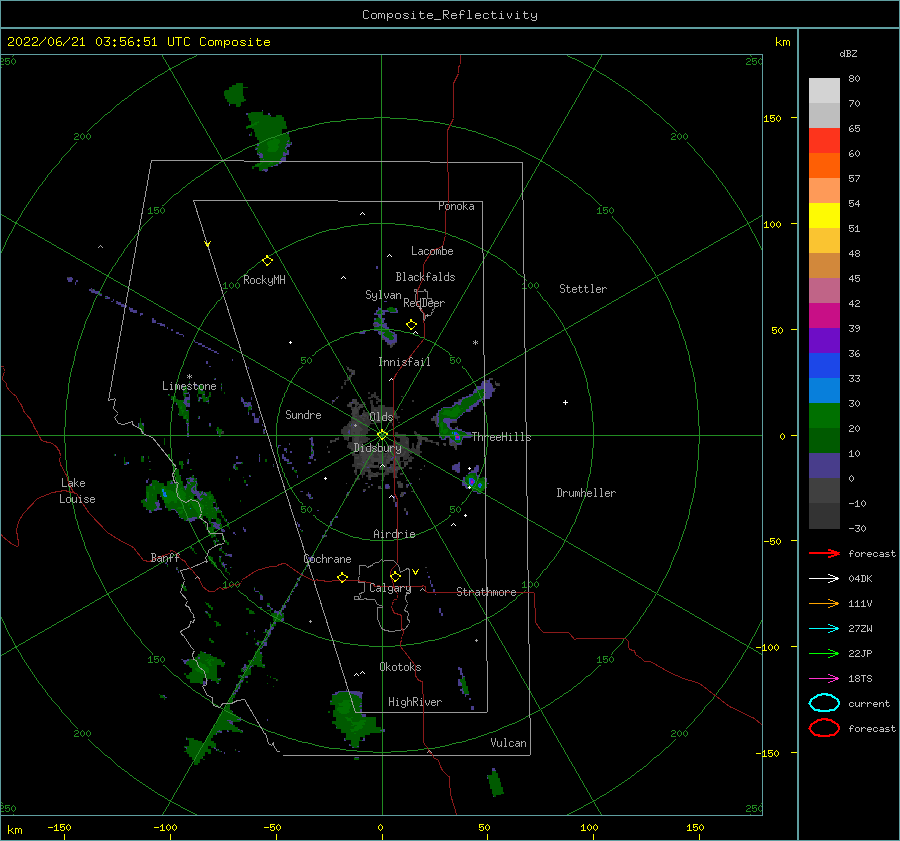Click the Okotoks city label
The height and width of the screenshot is (841, 900).
400,667
